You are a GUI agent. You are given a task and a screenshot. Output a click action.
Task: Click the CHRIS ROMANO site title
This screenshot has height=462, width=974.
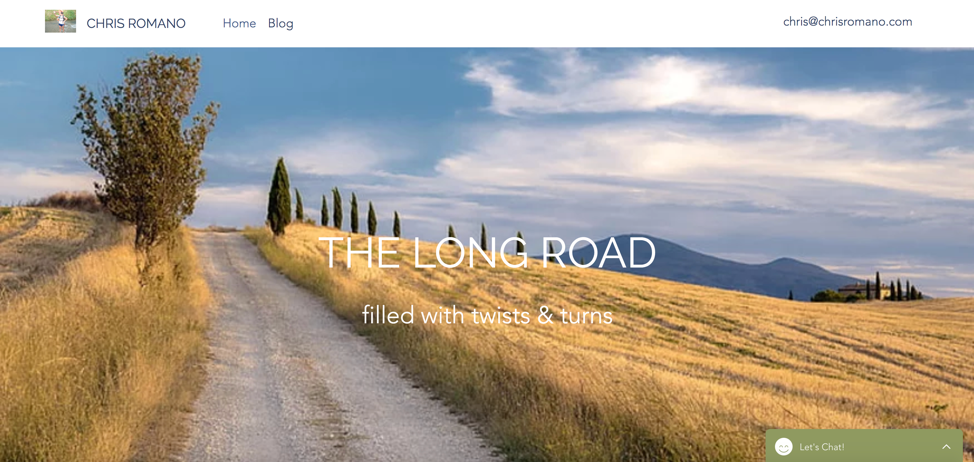click(x=136, y=24)
